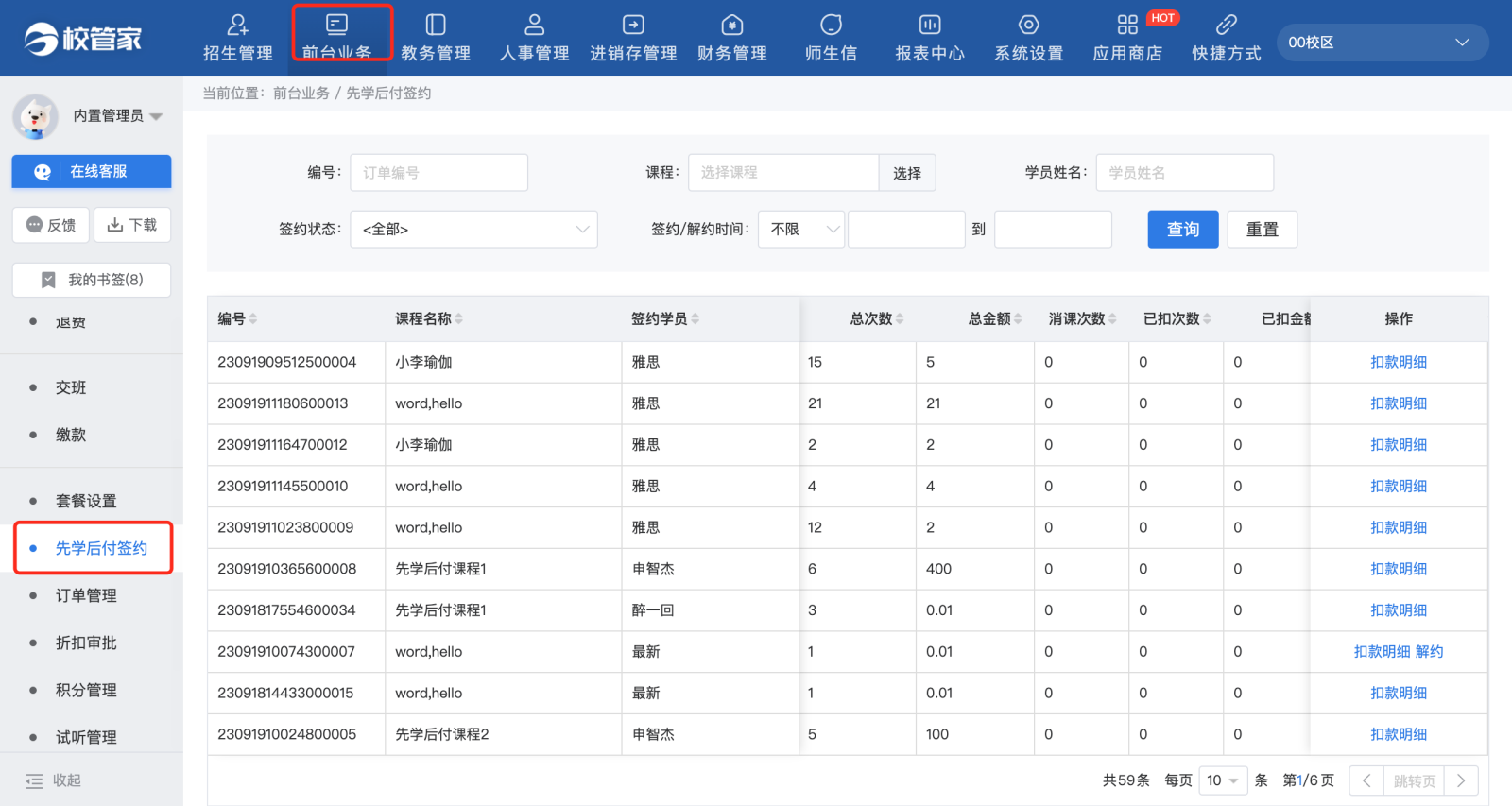Image resolution: width=1512 pixels, height=806 pixels.
Task: Go to previous page arrow
Action: 1366,780
